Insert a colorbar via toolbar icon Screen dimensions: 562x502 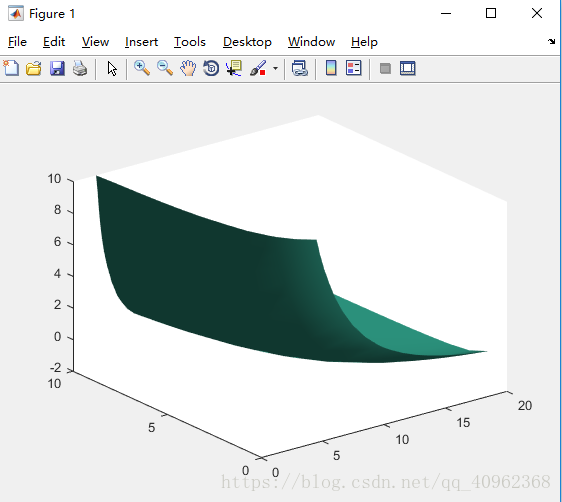pos(331,68)
